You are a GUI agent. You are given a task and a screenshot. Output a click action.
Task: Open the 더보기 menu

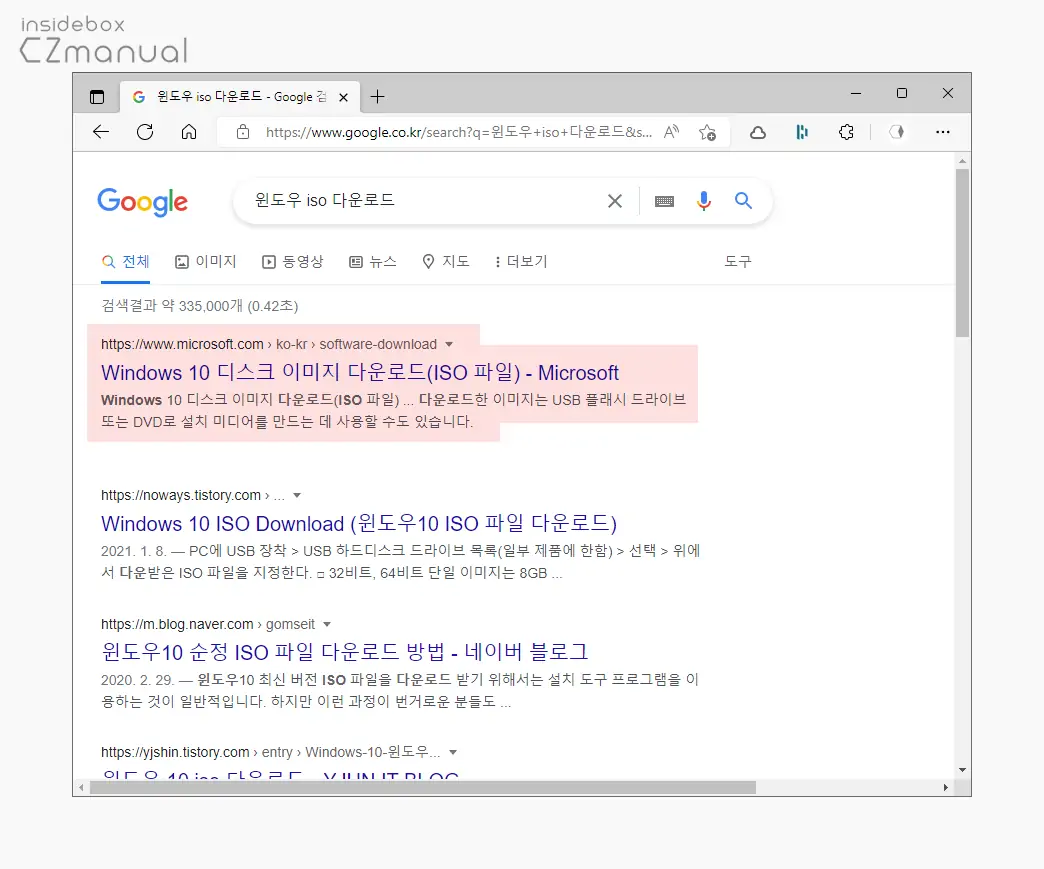coord(521,261)
